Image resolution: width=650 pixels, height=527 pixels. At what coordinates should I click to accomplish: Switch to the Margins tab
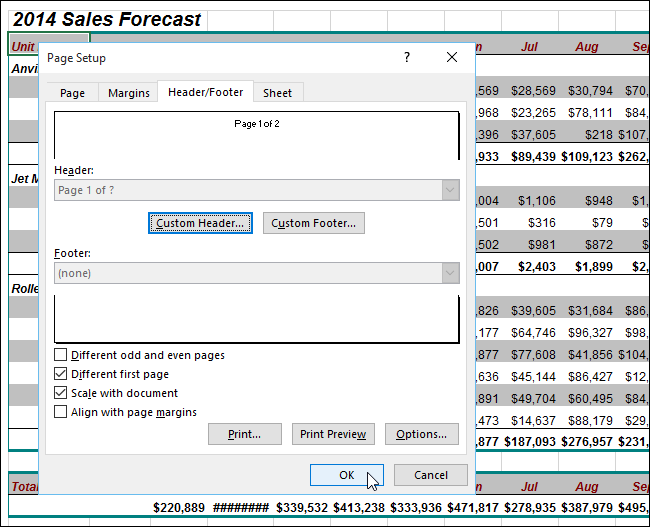pyautogui.click(x=129, y=92)
